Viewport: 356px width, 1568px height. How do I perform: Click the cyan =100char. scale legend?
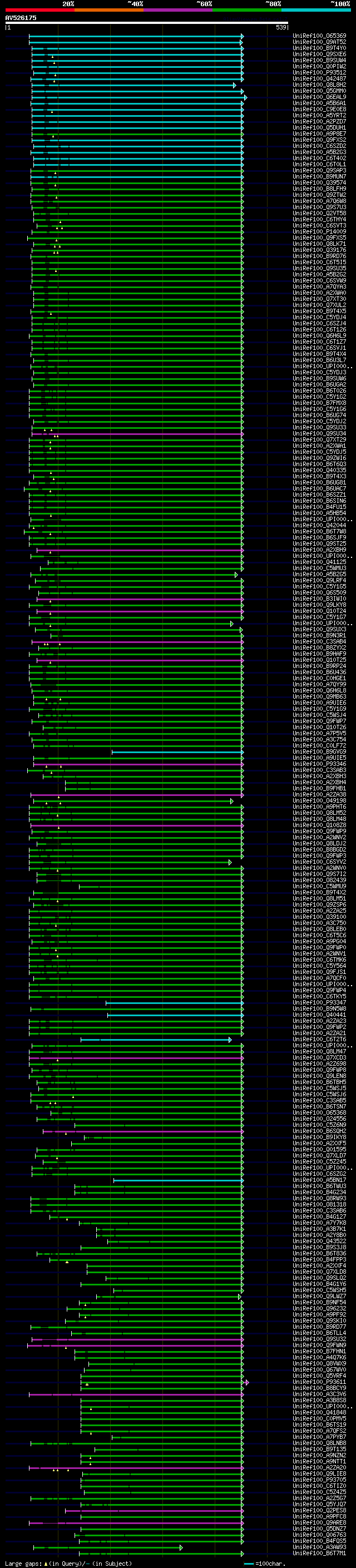pos(265,1563)
